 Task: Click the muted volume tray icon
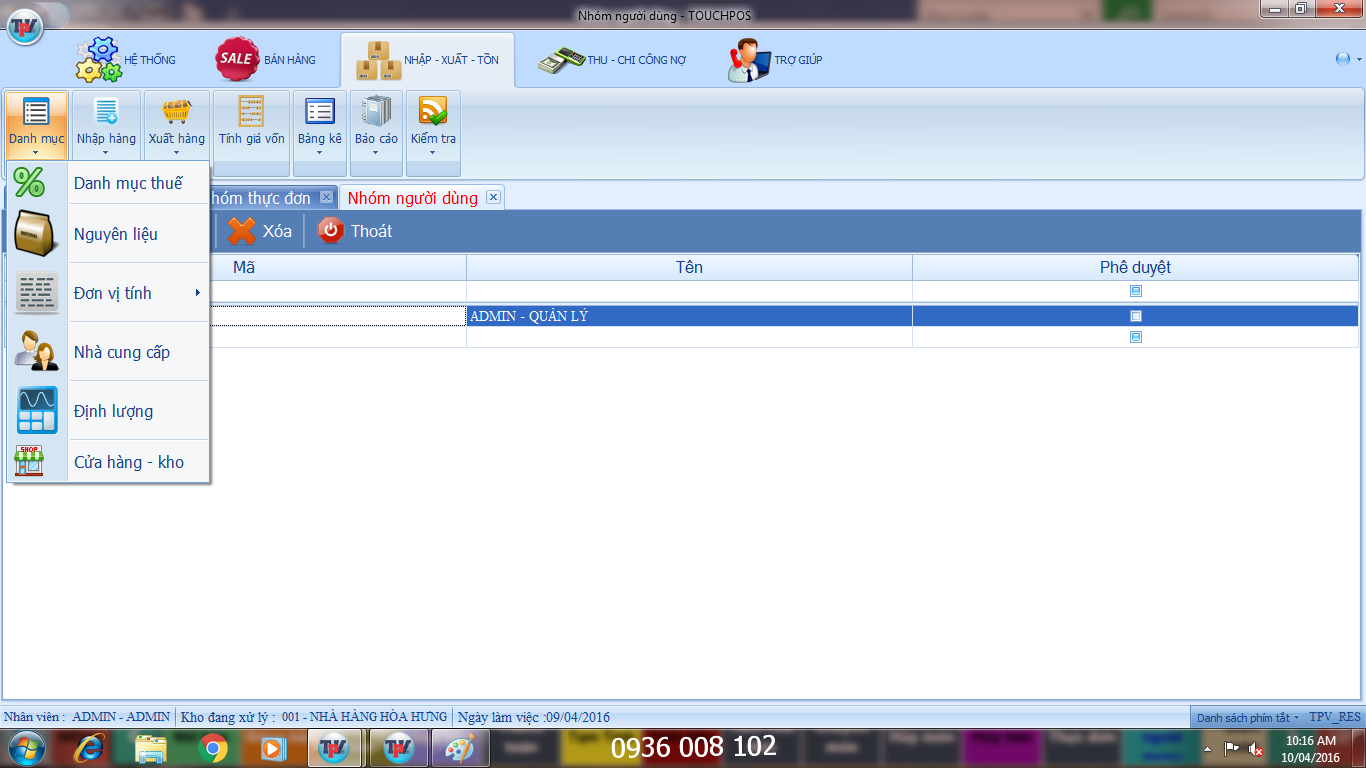coord(1256,748)
